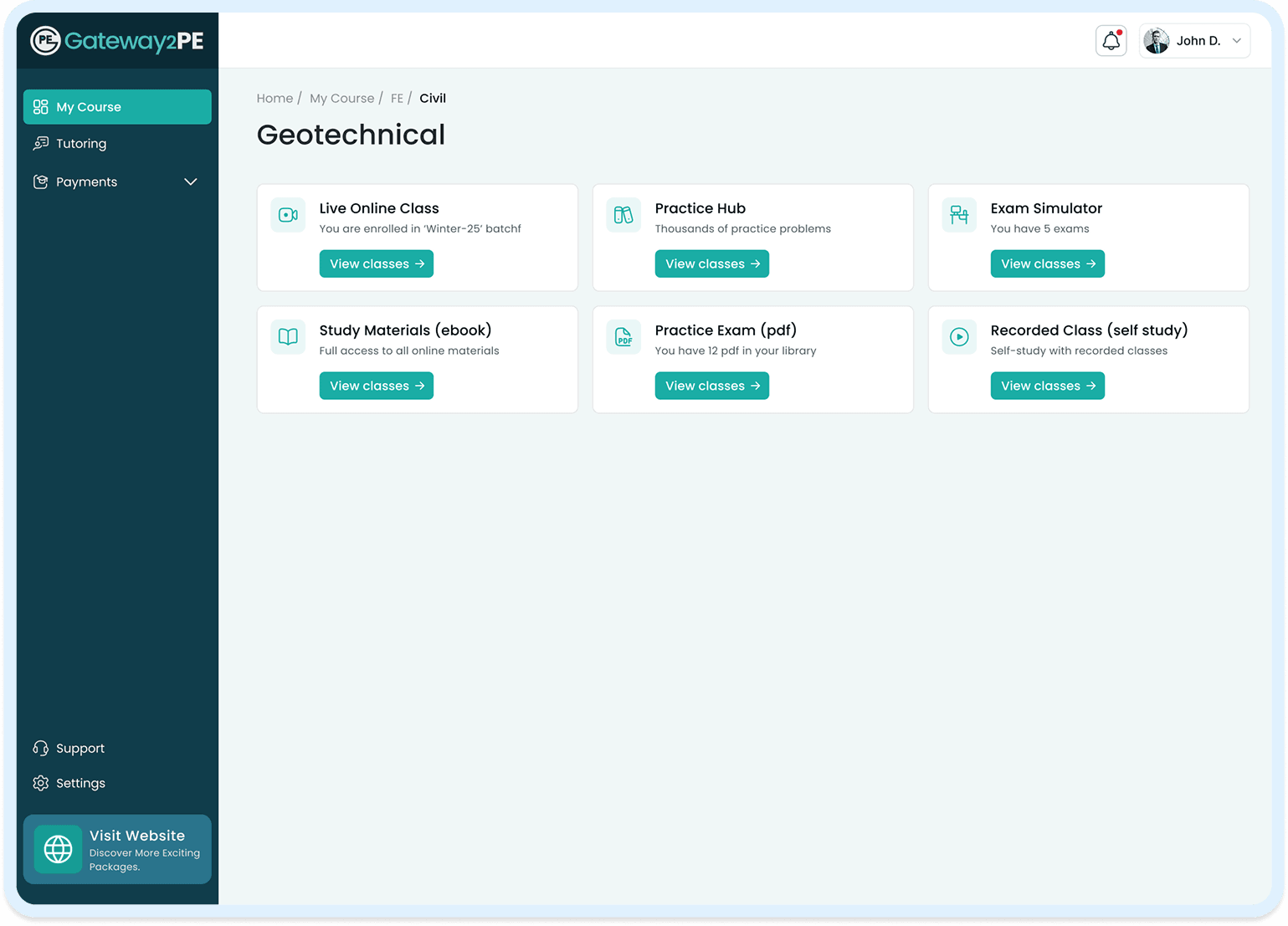
Task: Expand the Payments section chevron
Action: click(x=190, y=182)
